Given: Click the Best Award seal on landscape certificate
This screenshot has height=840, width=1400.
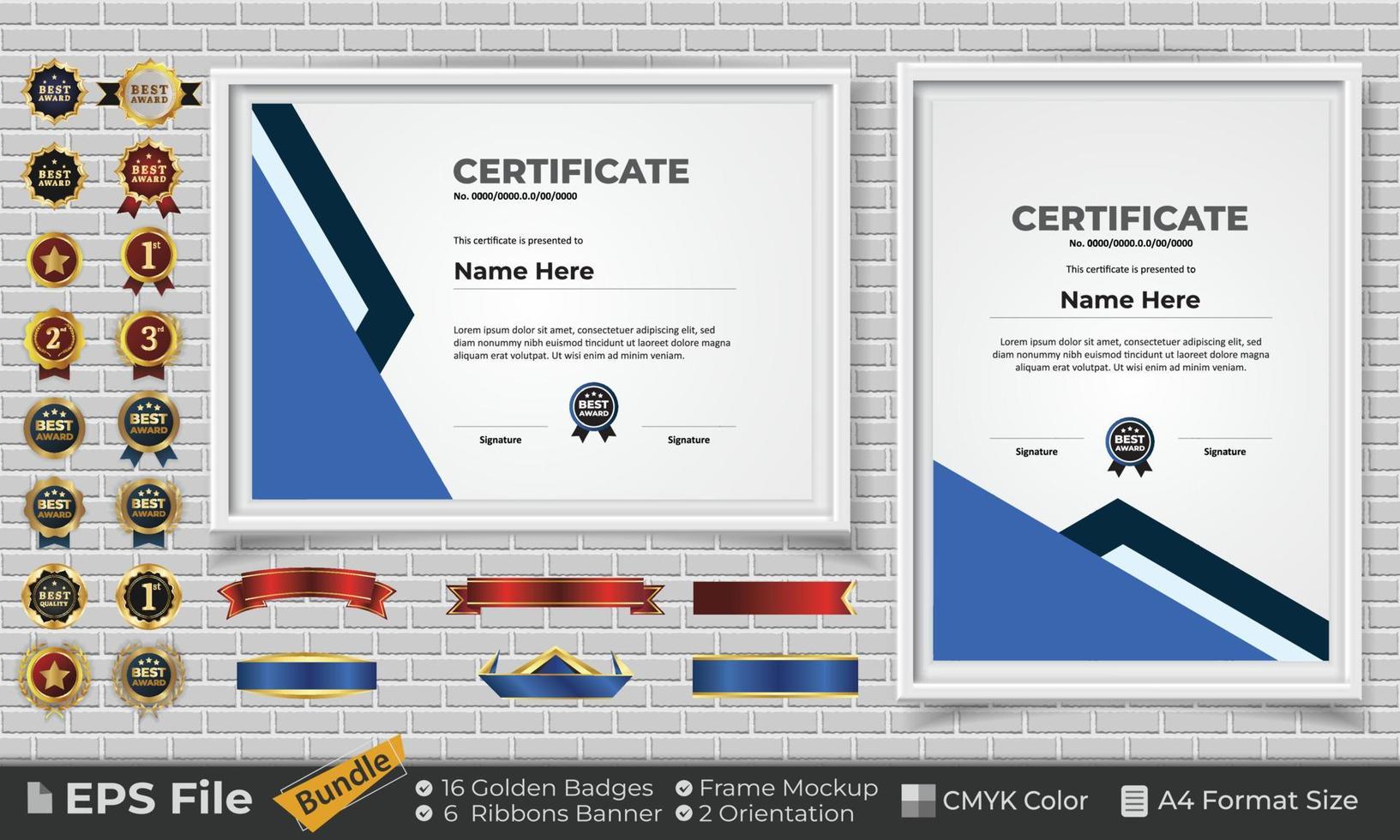Looking at the screenshot, I should (593, 412).
